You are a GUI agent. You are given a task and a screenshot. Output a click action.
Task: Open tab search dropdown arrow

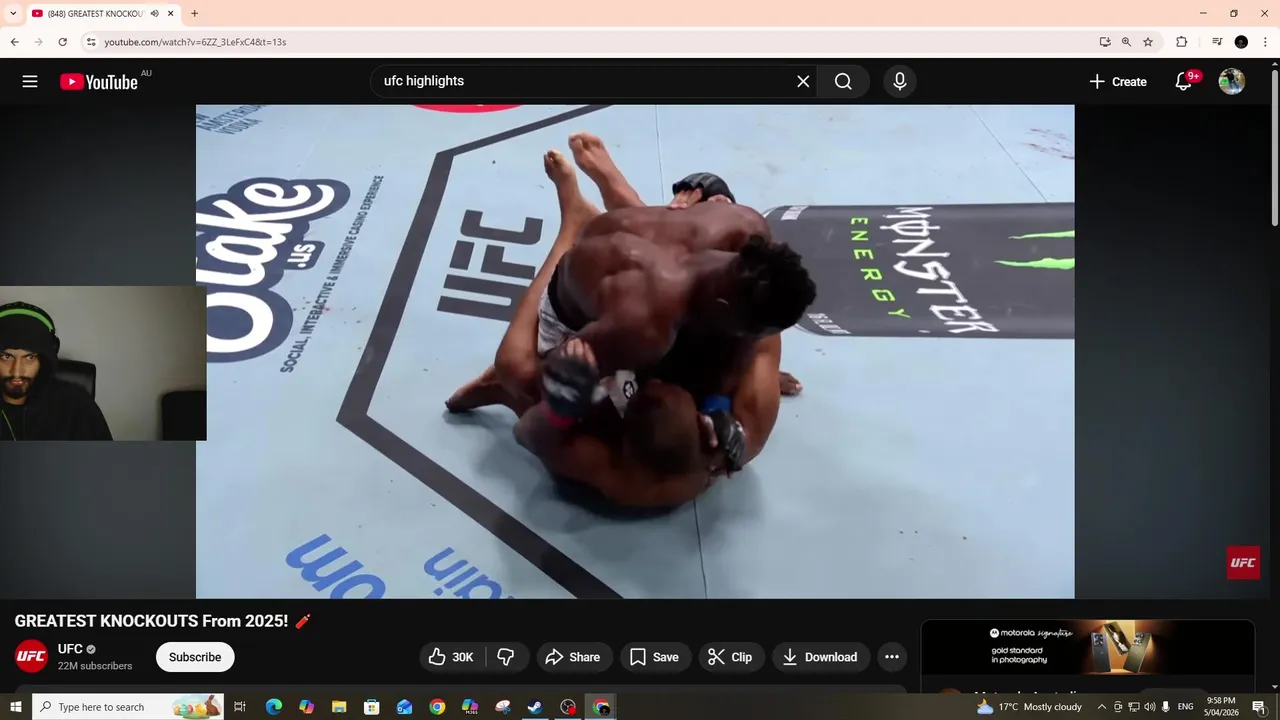tap(12, 14)
